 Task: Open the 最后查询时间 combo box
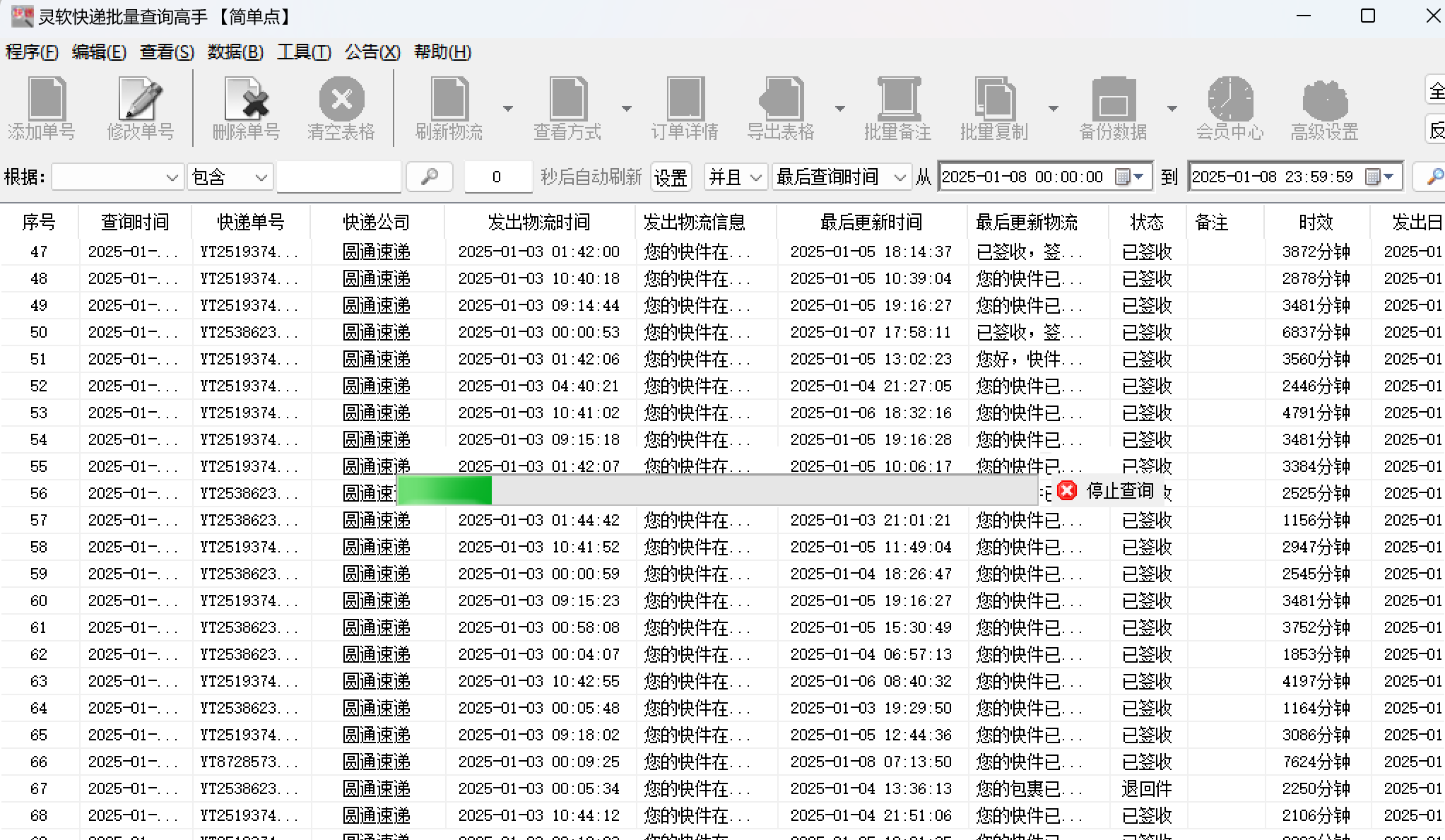click(841, 177)
